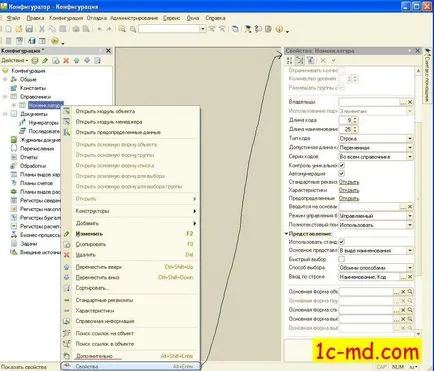Click the Move up arrow icon in Configuration panel
The image size is (434, 371).
click(x=76, y=60)
